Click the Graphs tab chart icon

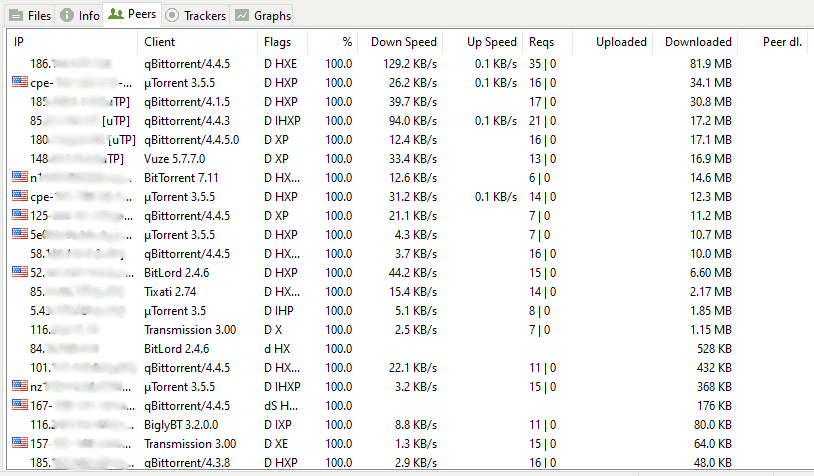(242, 16)
